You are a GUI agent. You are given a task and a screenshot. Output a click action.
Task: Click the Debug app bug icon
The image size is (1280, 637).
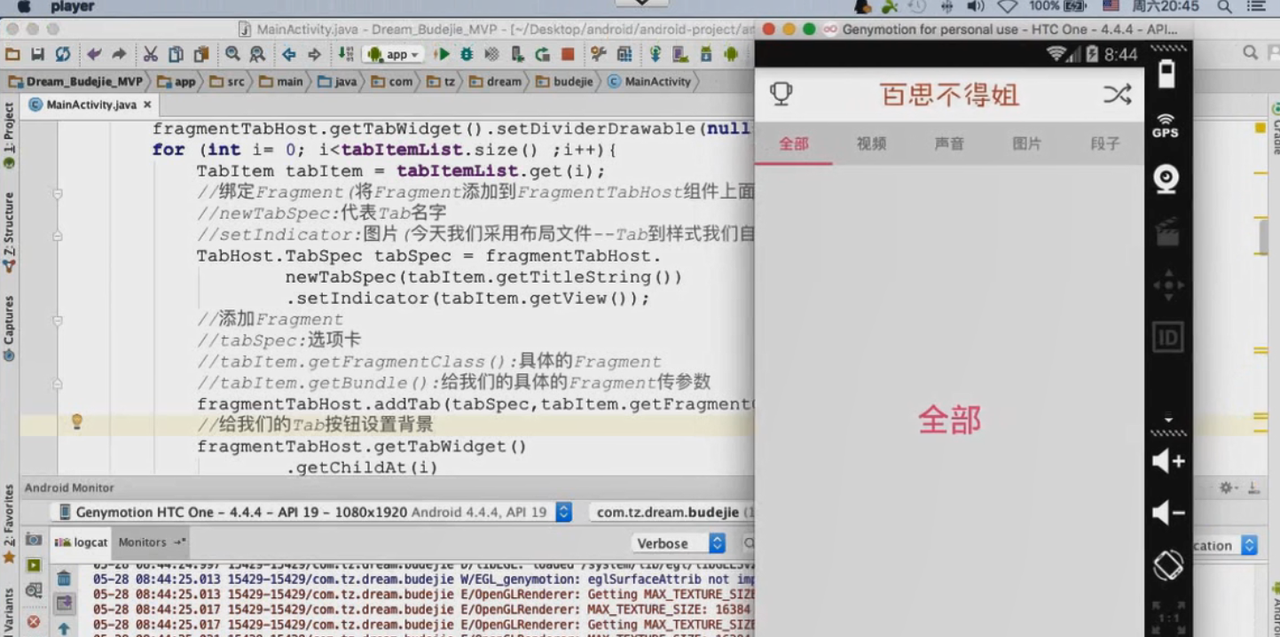466,55
